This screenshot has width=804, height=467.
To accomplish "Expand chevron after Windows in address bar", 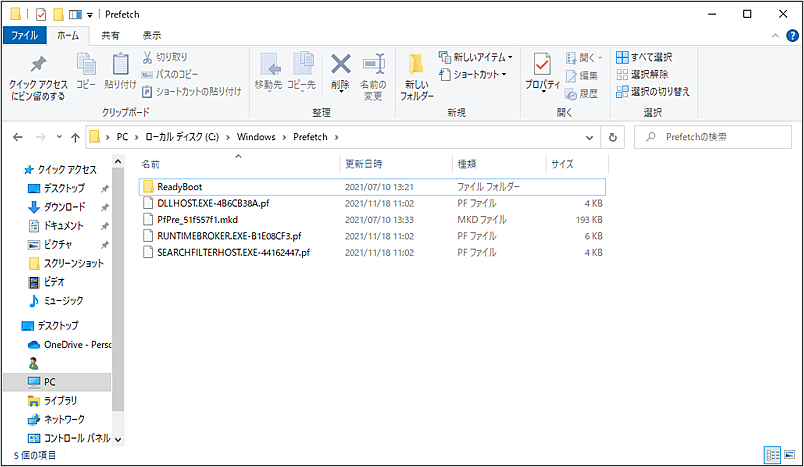I will (284, 137).
